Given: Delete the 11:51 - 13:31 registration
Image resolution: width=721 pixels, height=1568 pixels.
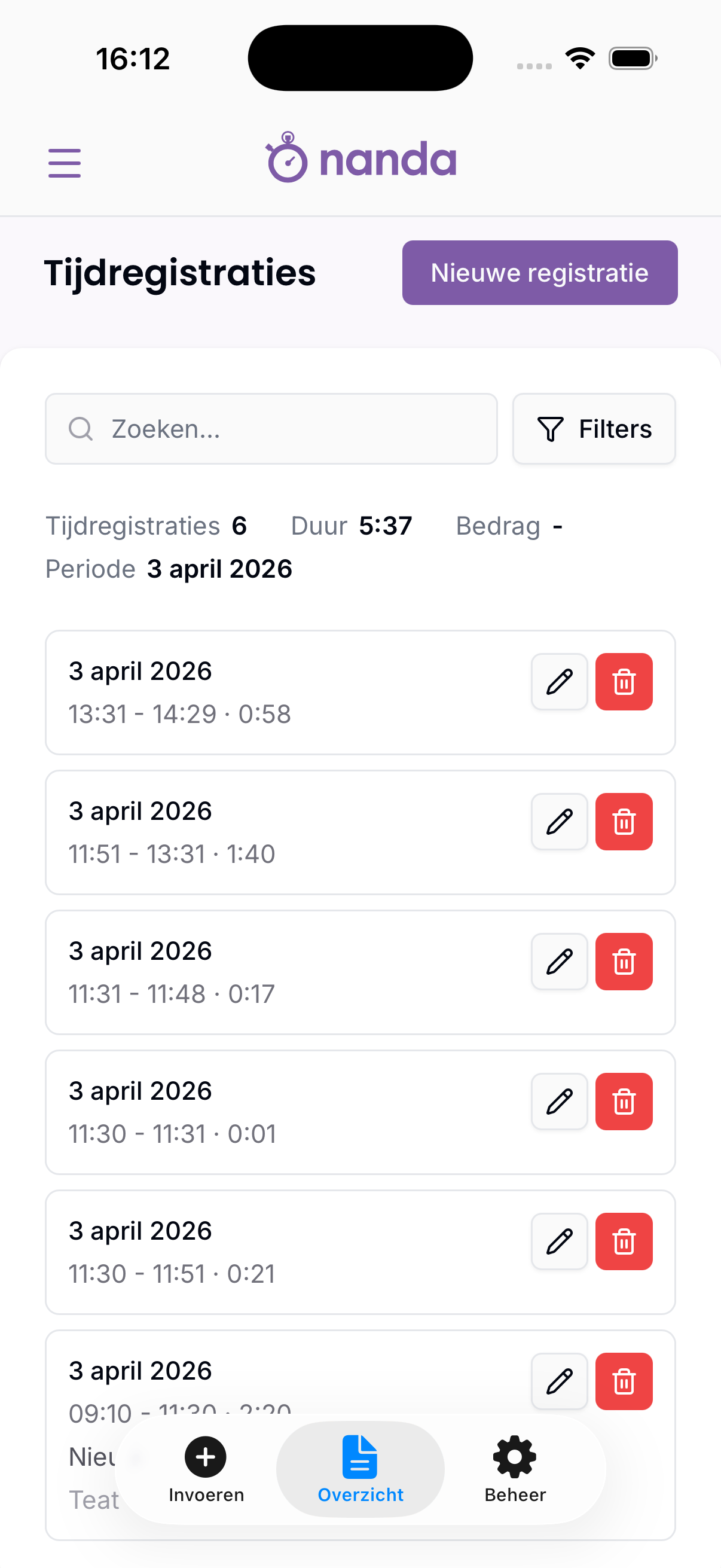Looking at the screenshot, I should pyautogui.click(x=624, y=822).
